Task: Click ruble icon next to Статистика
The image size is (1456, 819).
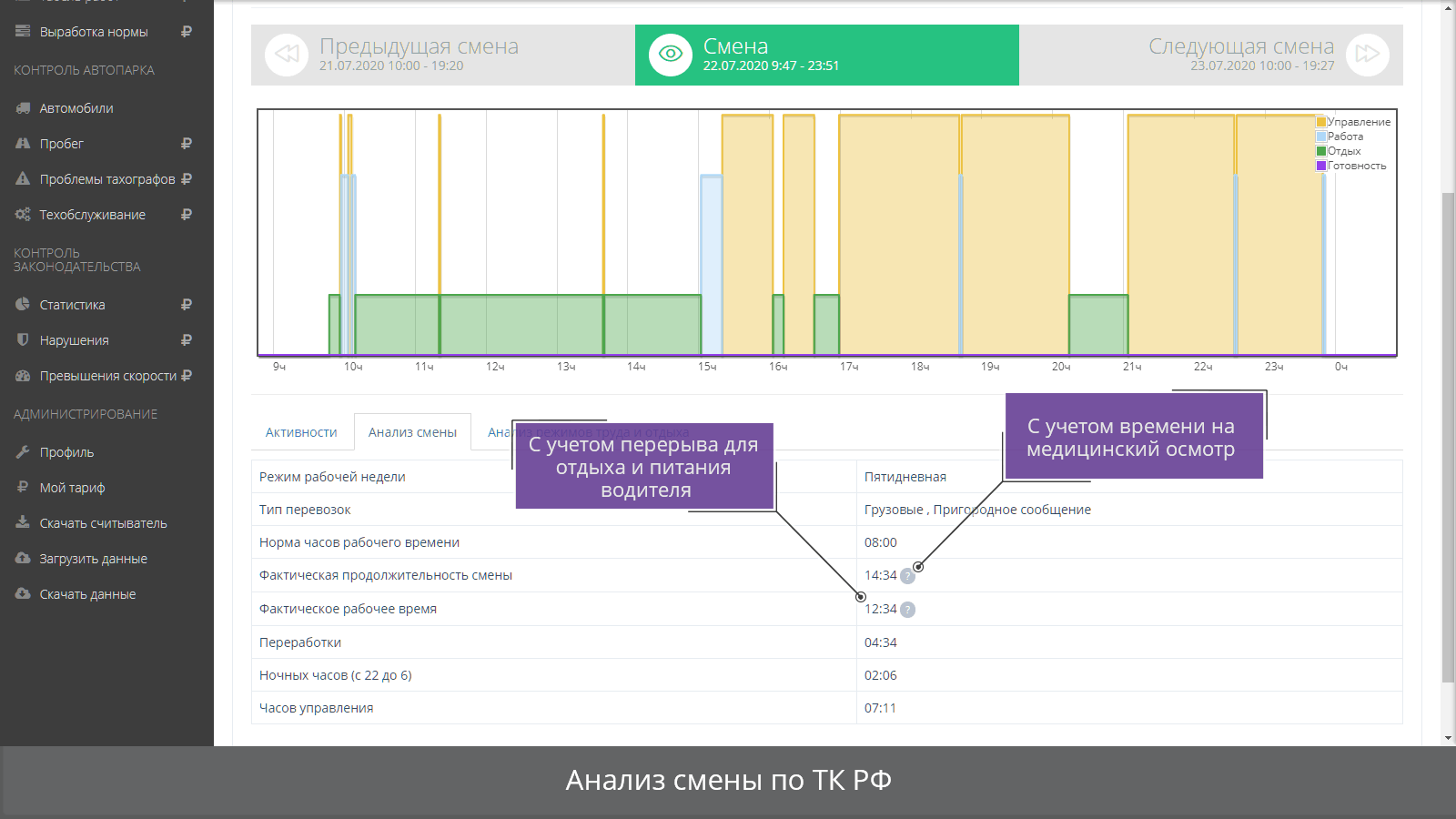Action: pyautogui.click(x=187, y=304)
